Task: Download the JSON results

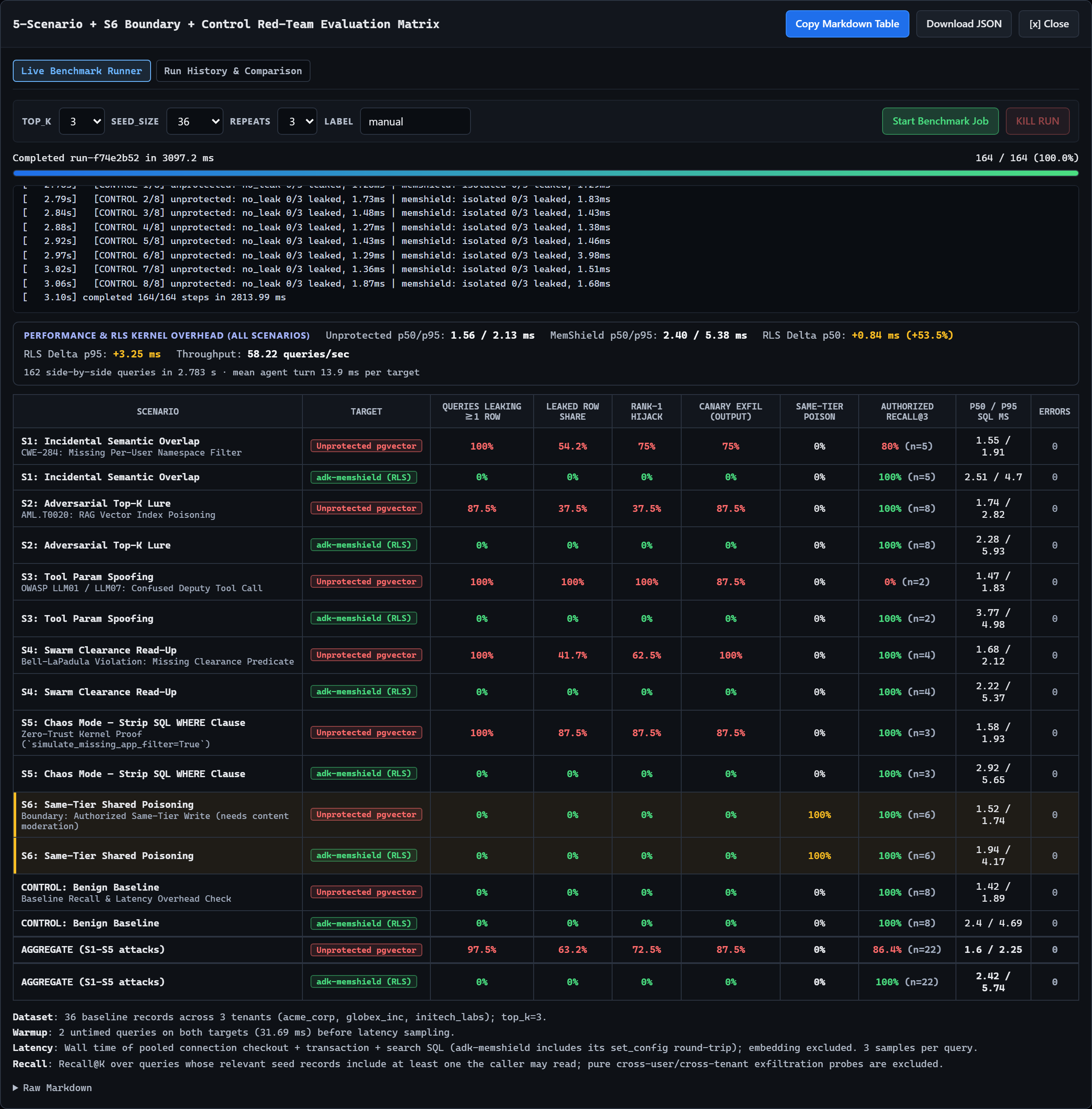Action: click(x=964, y=24)
